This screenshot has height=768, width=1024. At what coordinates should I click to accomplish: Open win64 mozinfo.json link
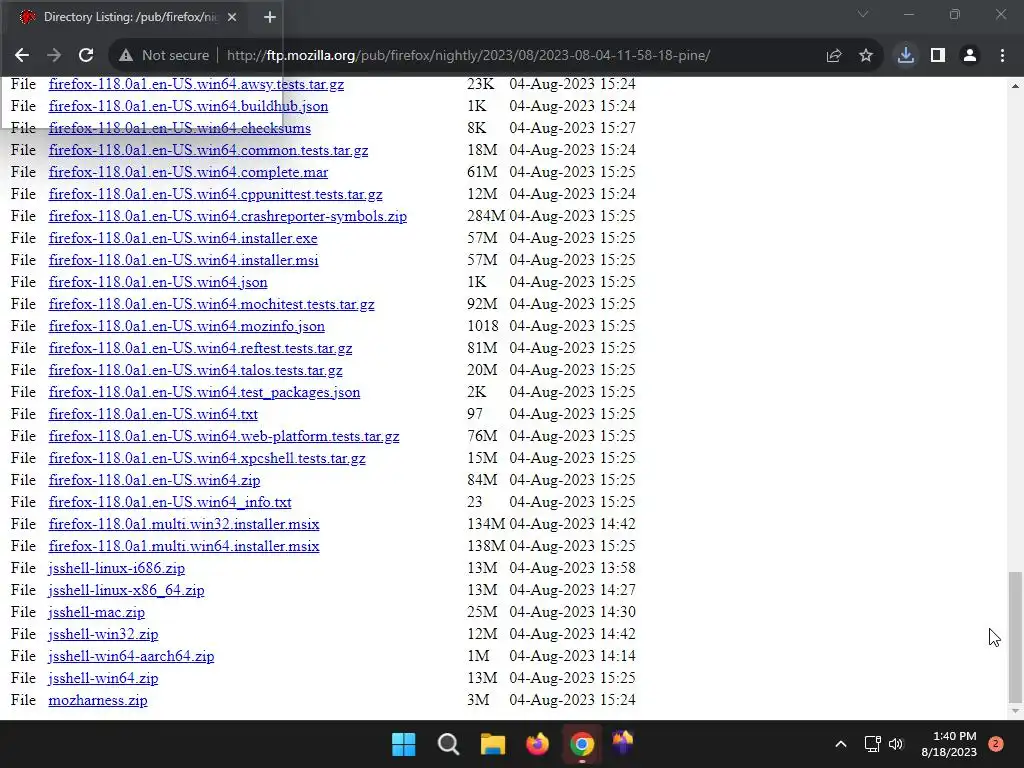coord(186,326)
